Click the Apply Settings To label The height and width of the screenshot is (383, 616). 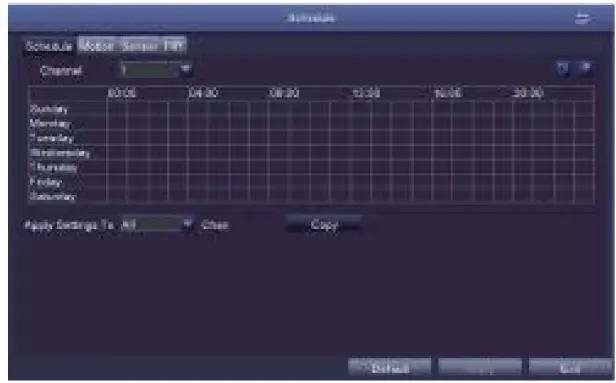tap(69, 225)
